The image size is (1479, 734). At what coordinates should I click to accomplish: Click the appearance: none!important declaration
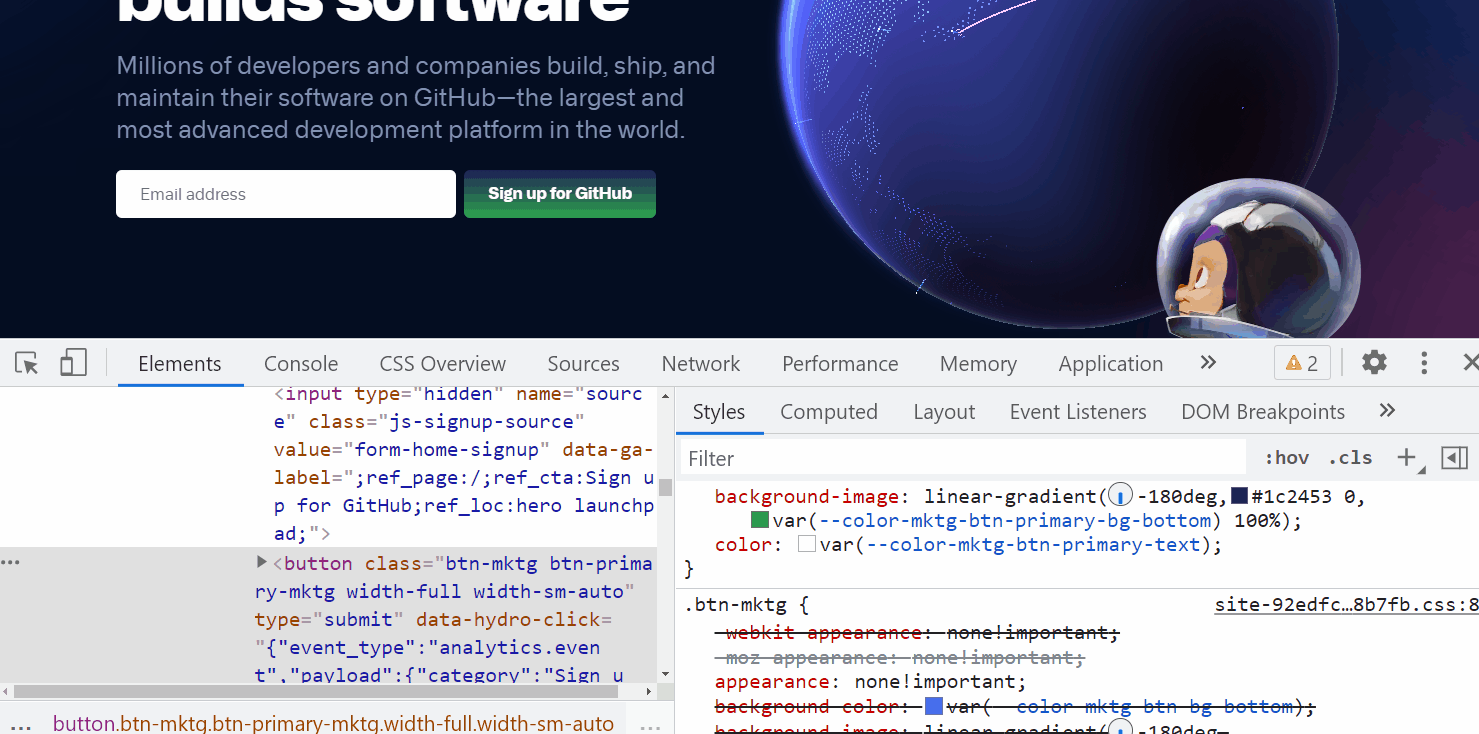pos(870,682)
